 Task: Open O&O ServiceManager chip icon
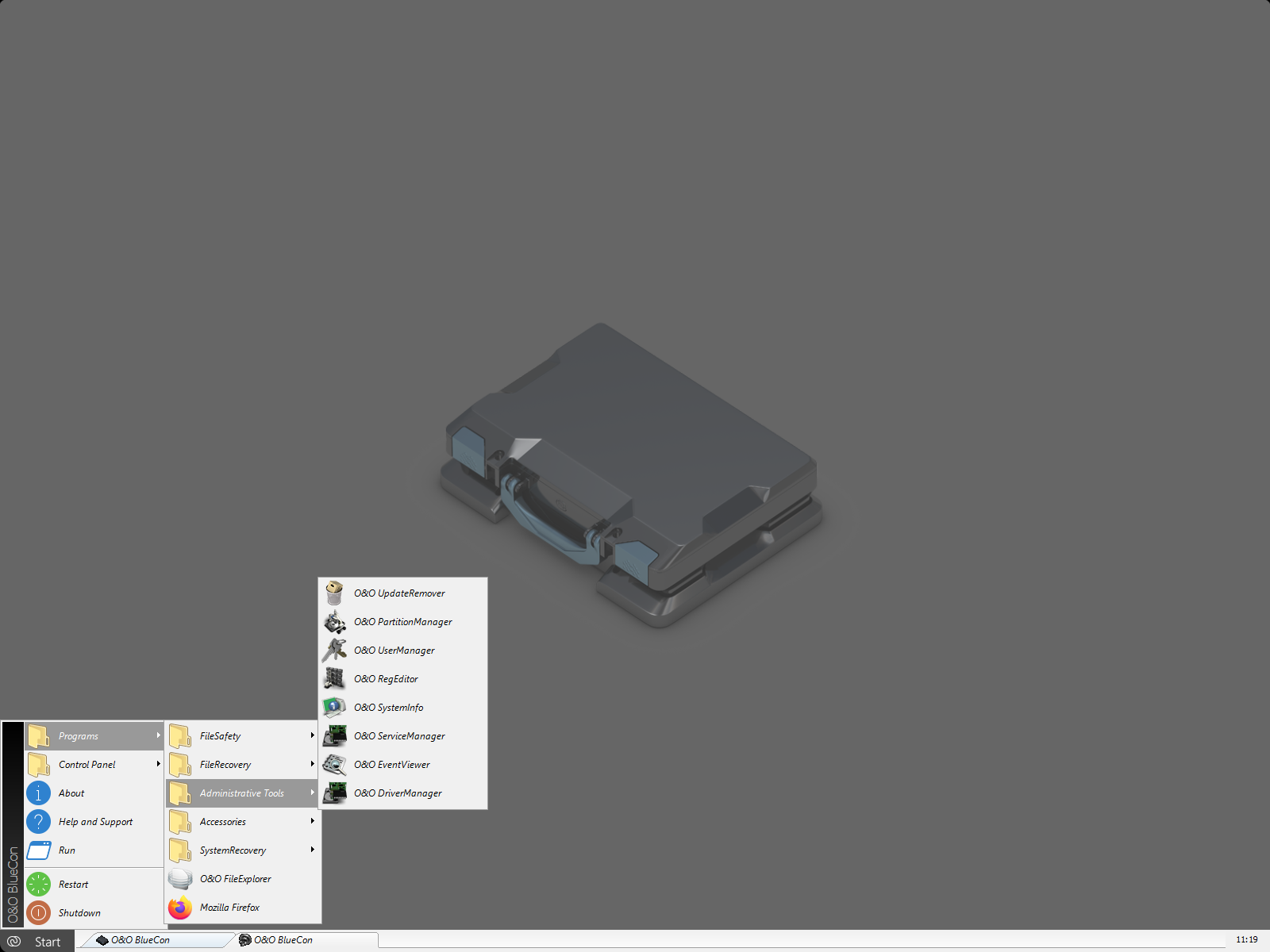pos(334,735)
